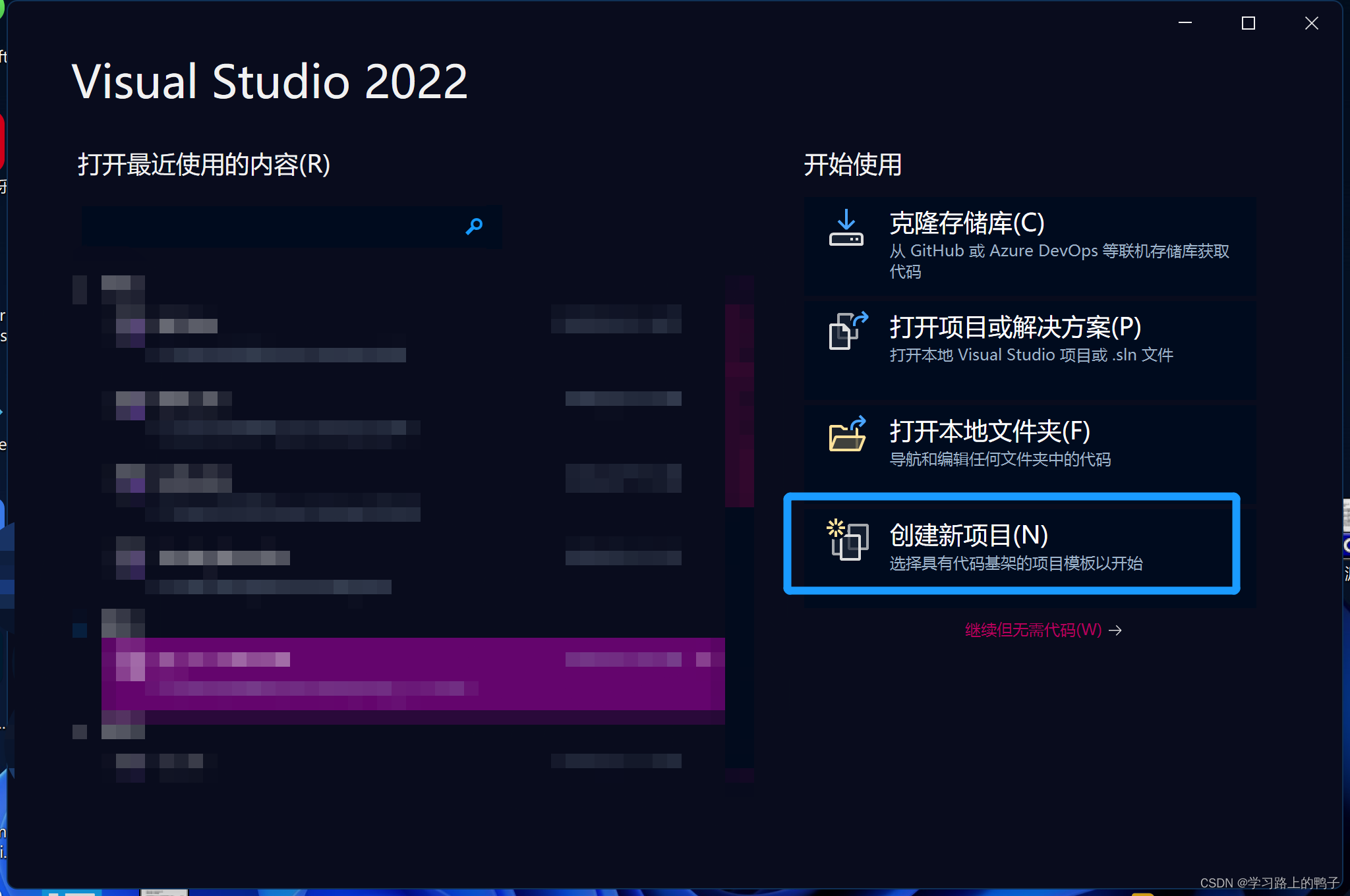Collapse the topmost recent items group
1350x896 pixels.
click(80, 289)
